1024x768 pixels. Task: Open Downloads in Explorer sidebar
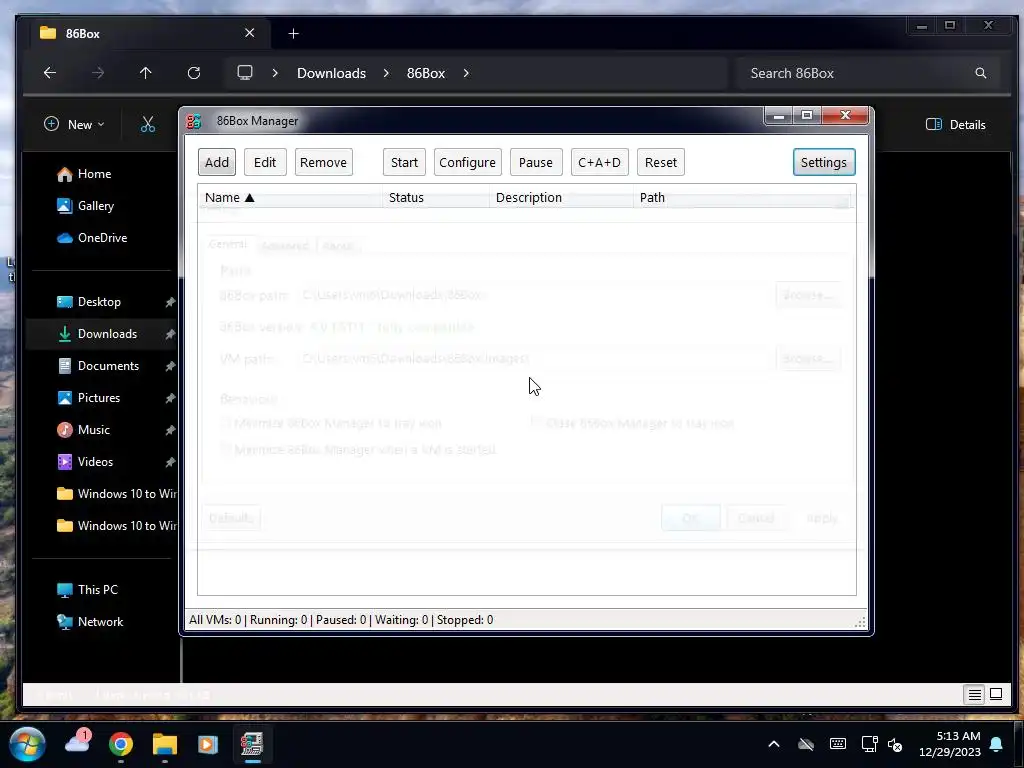coord(100,334)
